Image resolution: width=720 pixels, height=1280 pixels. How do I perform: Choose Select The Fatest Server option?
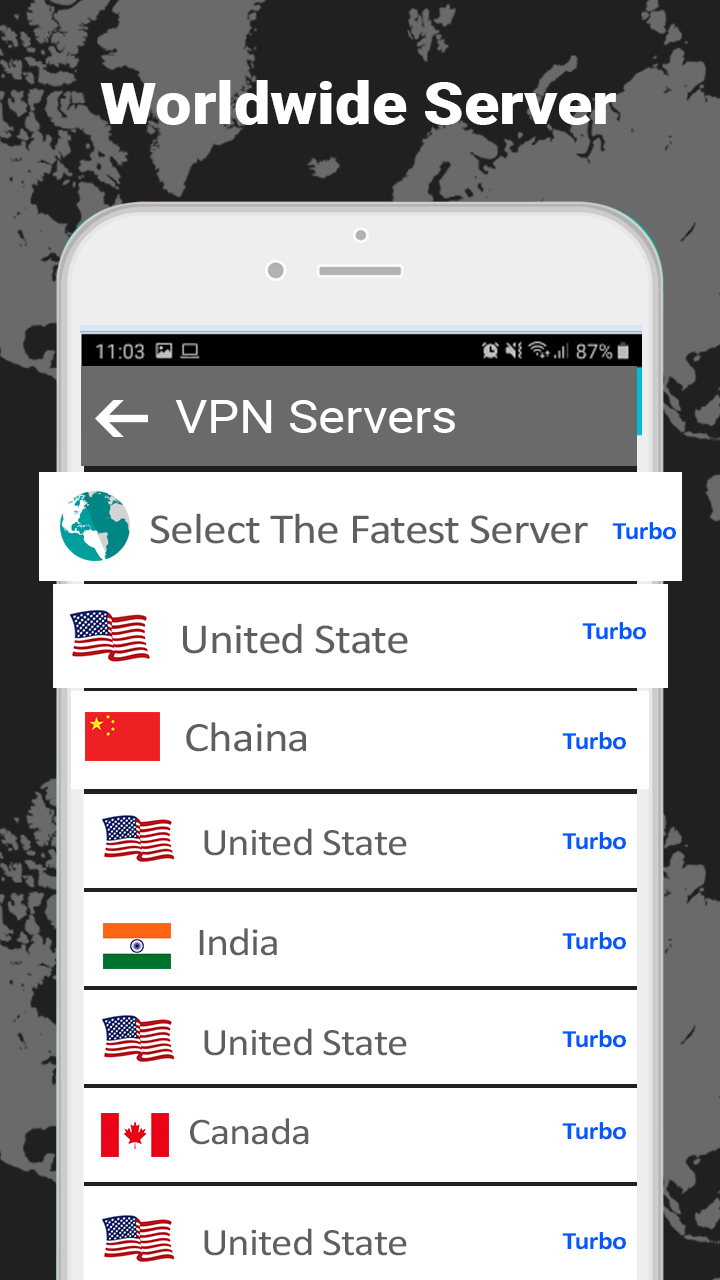[360, 526]
